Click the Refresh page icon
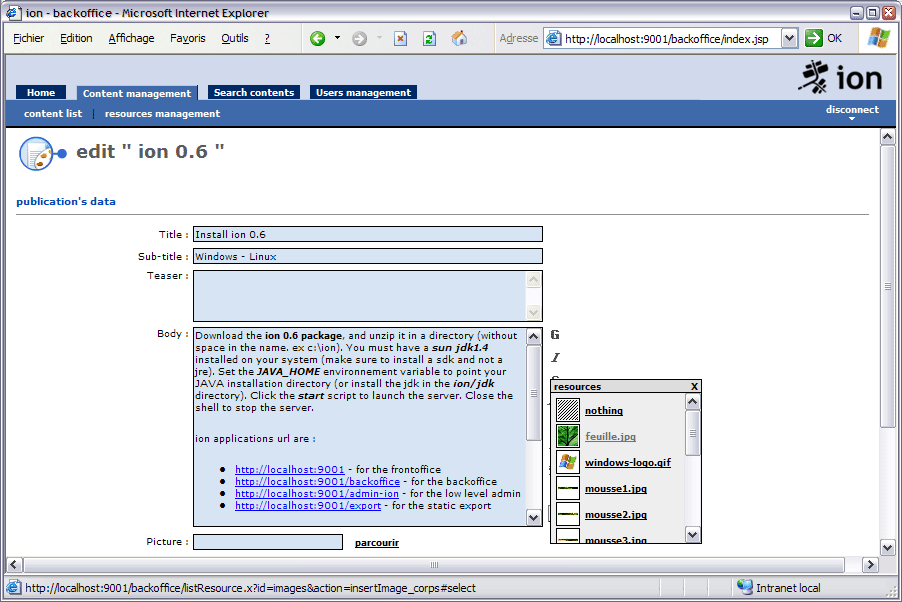This screenshot has width=902, height=602. tap(429, 39)
